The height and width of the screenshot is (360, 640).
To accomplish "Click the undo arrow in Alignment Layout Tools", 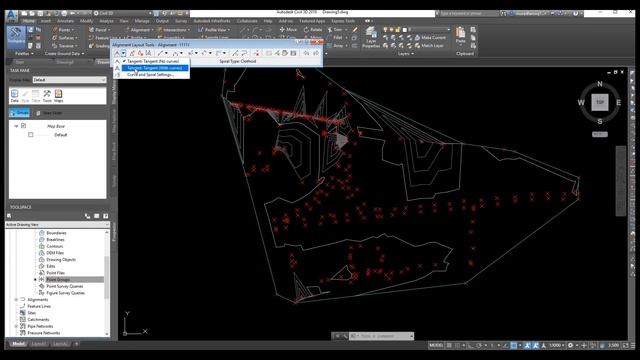I will pyautogui.click(x=306, y=53).
